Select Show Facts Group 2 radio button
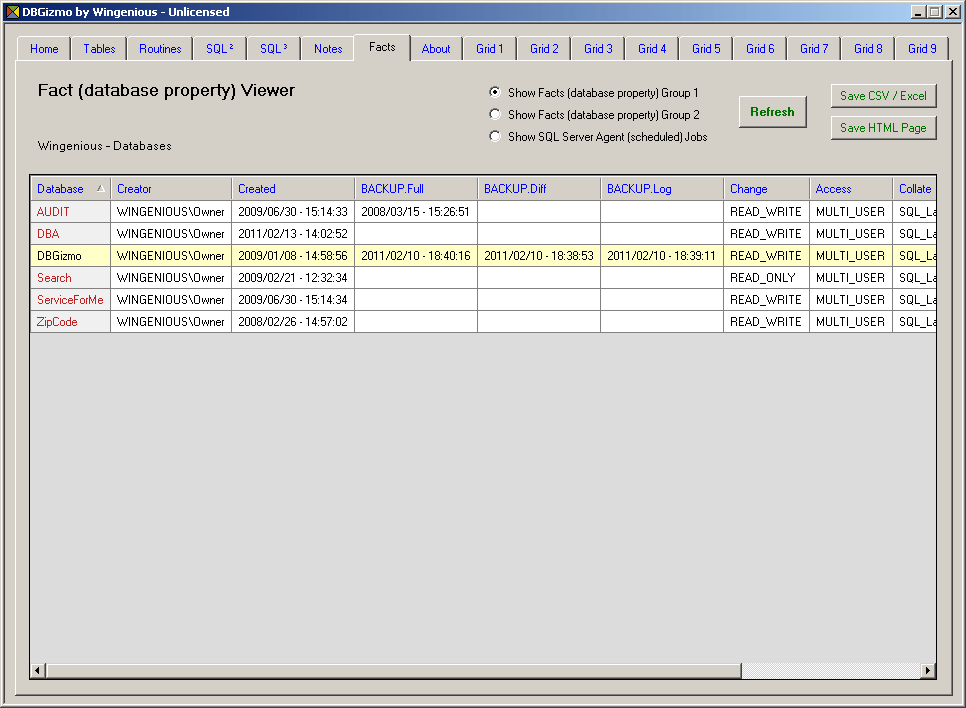 pos(495,115)
